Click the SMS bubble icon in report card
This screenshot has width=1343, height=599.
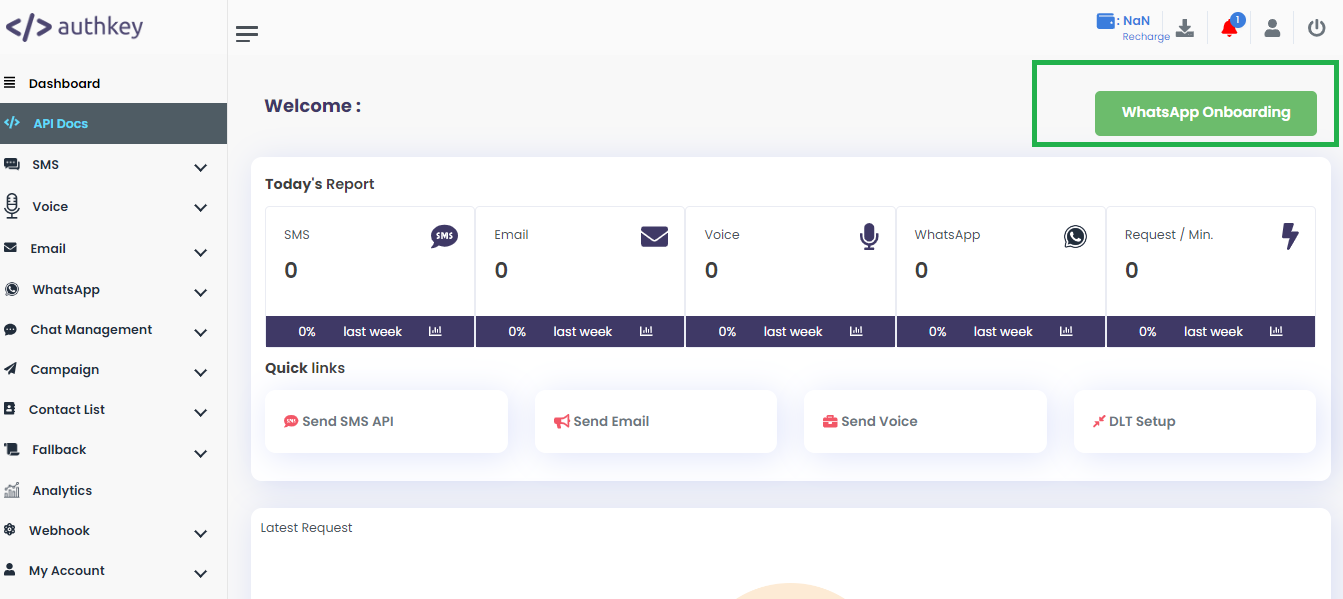click(x=445, y=236)
